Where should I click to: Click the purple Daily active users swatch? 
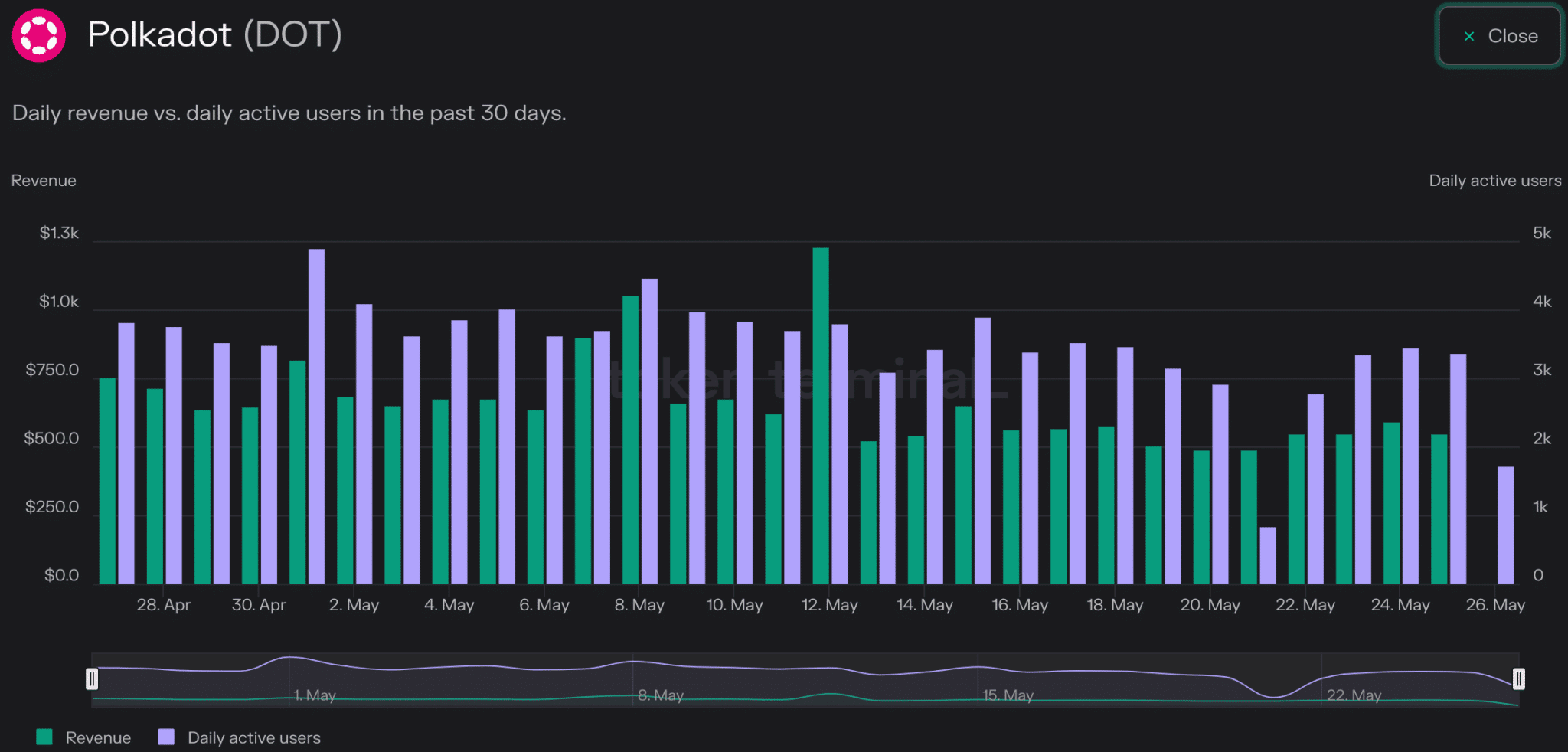pyautogui.click(x=166, y=737)
